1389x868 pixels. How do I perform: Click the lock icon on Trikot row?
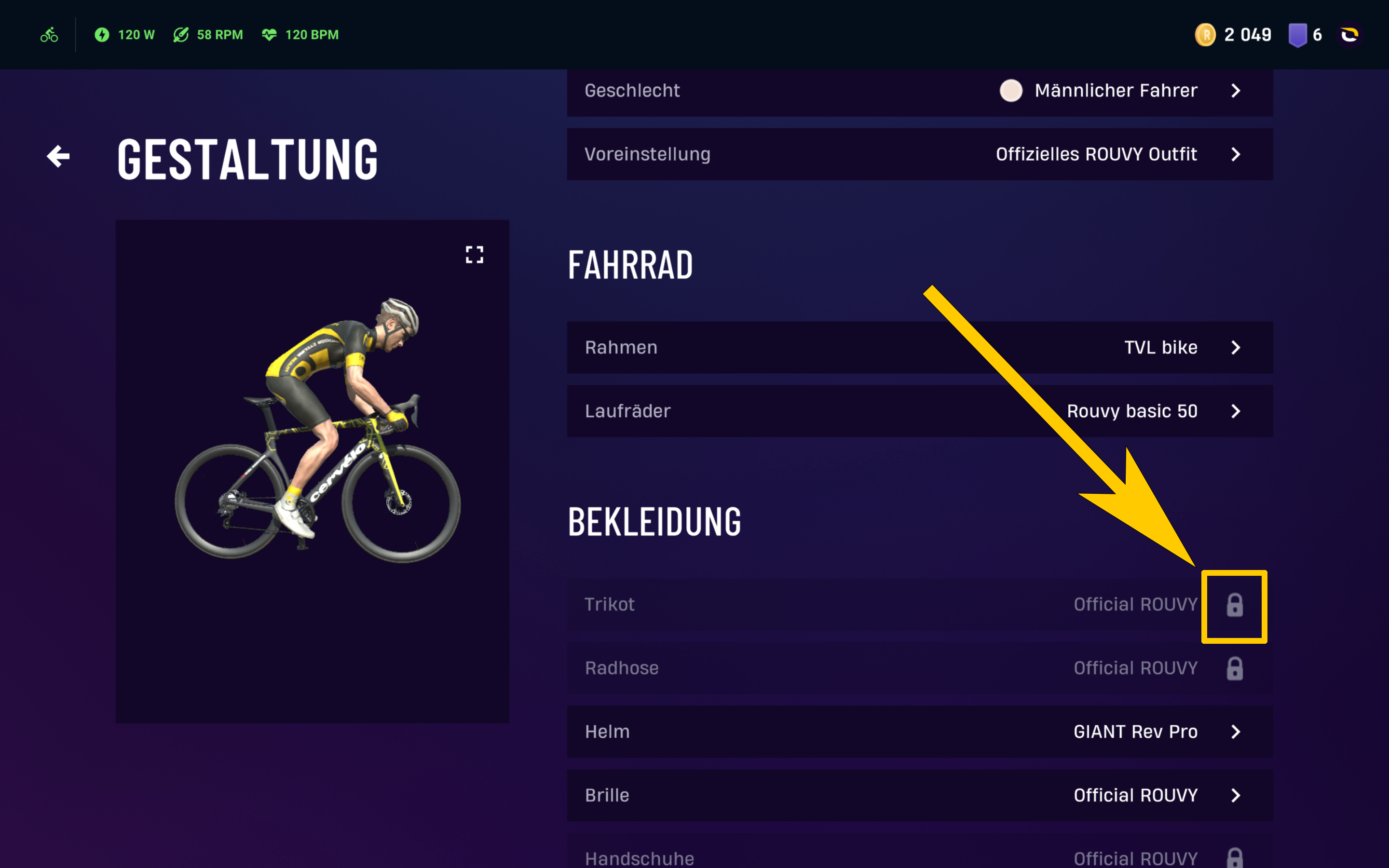coord(1235,605)
